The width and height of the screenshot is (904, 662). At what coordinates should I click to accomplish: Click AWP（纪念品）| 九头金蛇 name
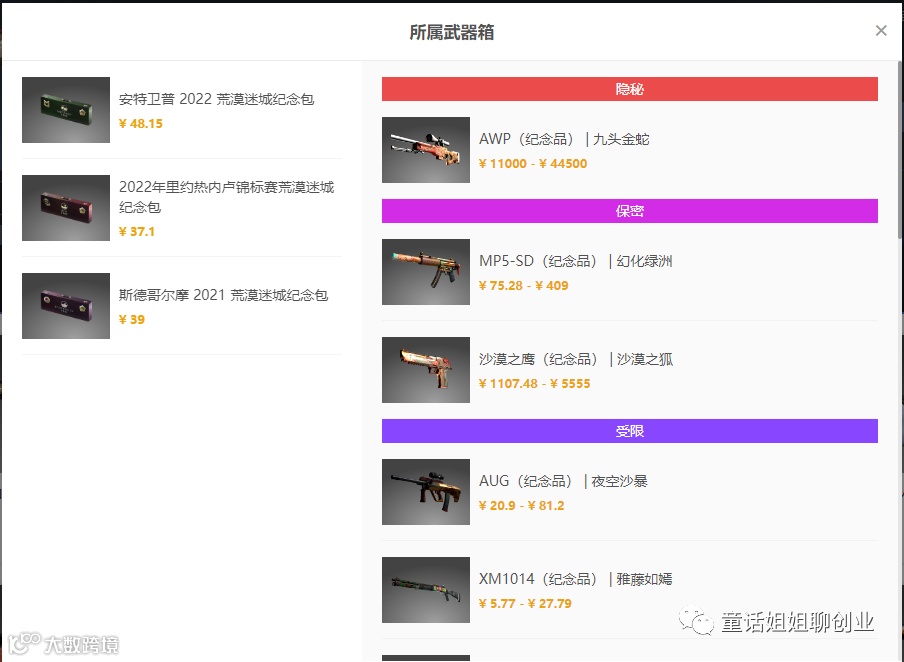pos(564,139)
